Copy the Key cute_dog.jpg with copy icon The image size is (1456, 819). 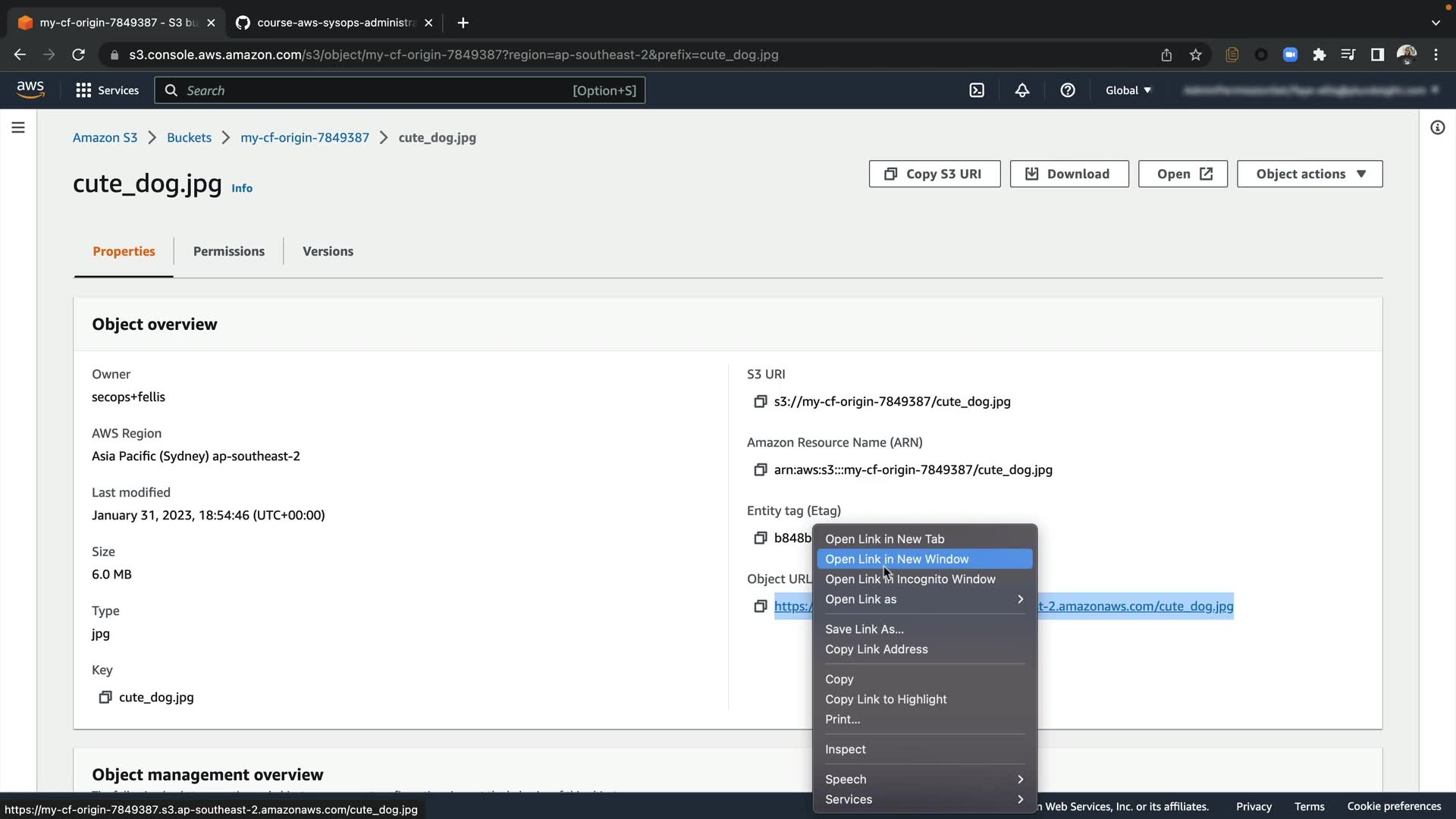point(105,697)
